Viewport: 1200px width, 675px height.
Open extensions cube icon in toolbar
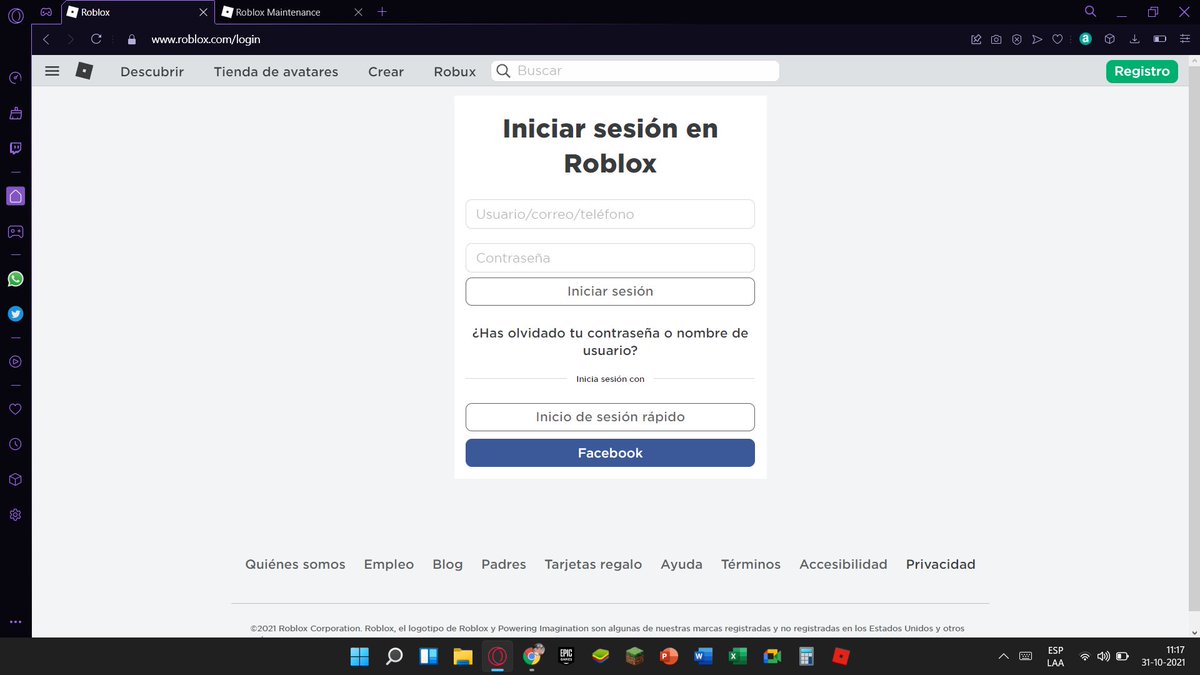[1109, 40]
